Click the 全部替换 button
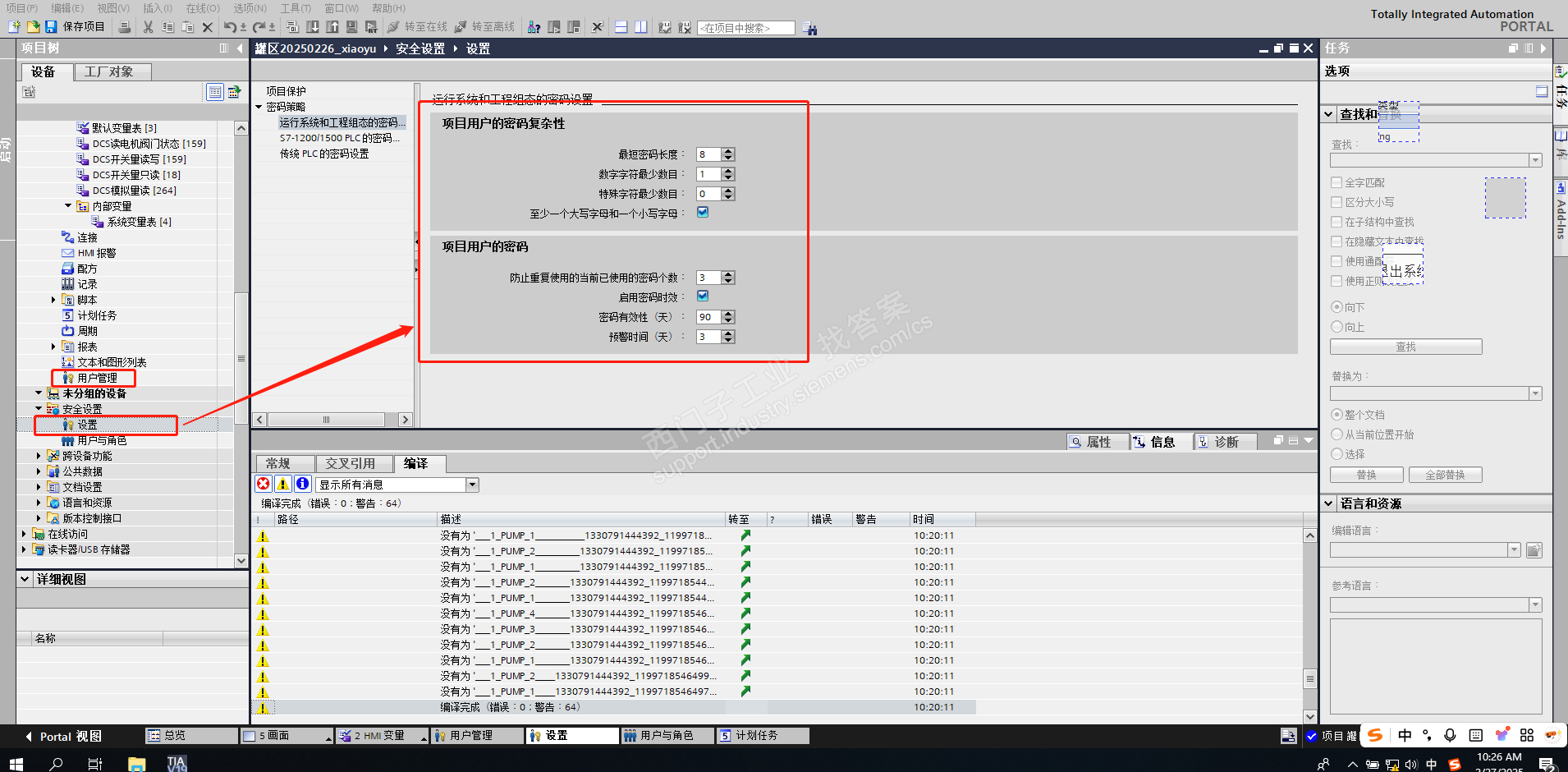The image size is (1568, 772). pos(1446,475)
